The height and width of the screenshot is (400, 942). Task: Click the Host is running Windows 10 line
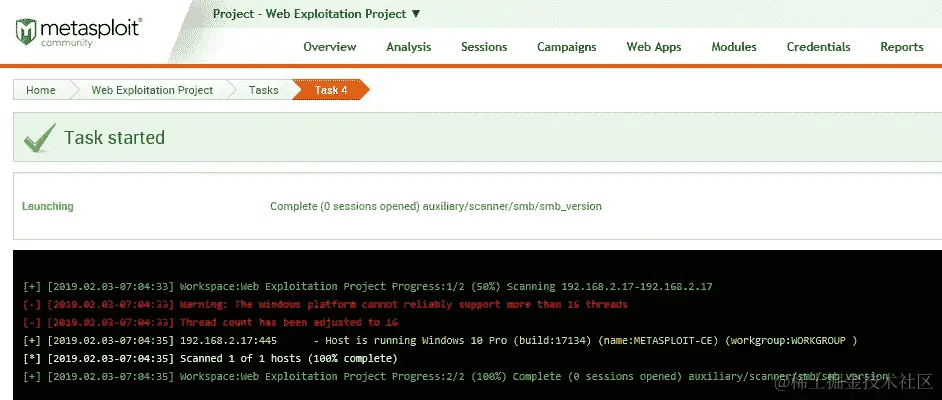440,341
